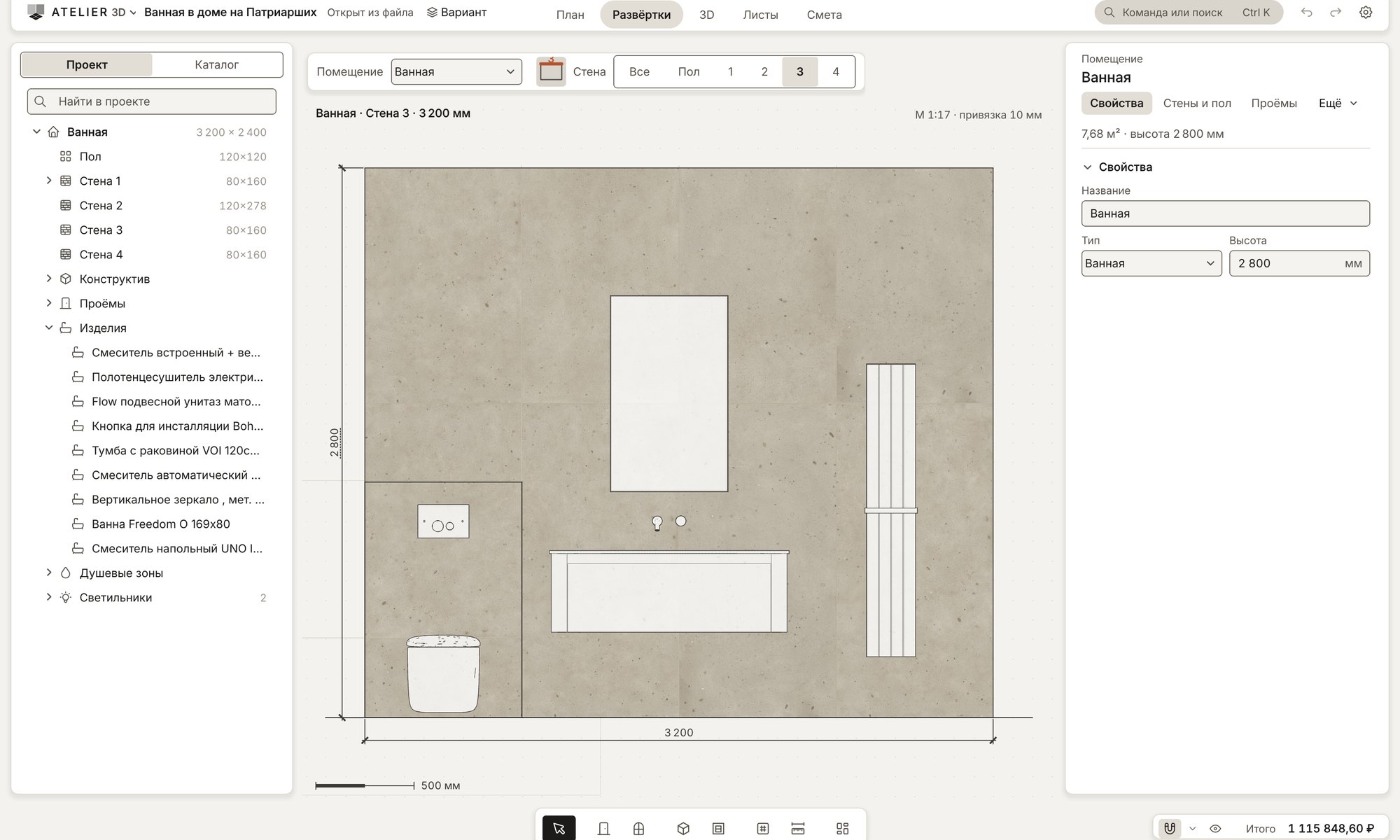Switch to wall 1 segment

tap(730, 71)
